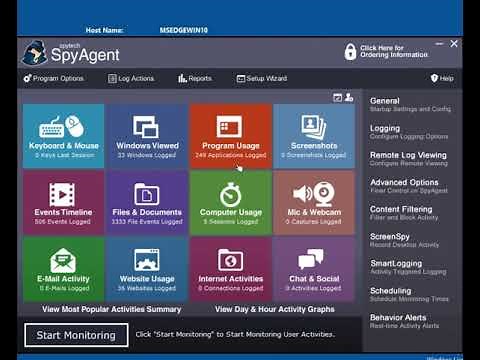Open the Chat & Social tile
Image resolution: width=480 pixels, height=360 pixels.
pyautogui.click(x=314, y=269)
